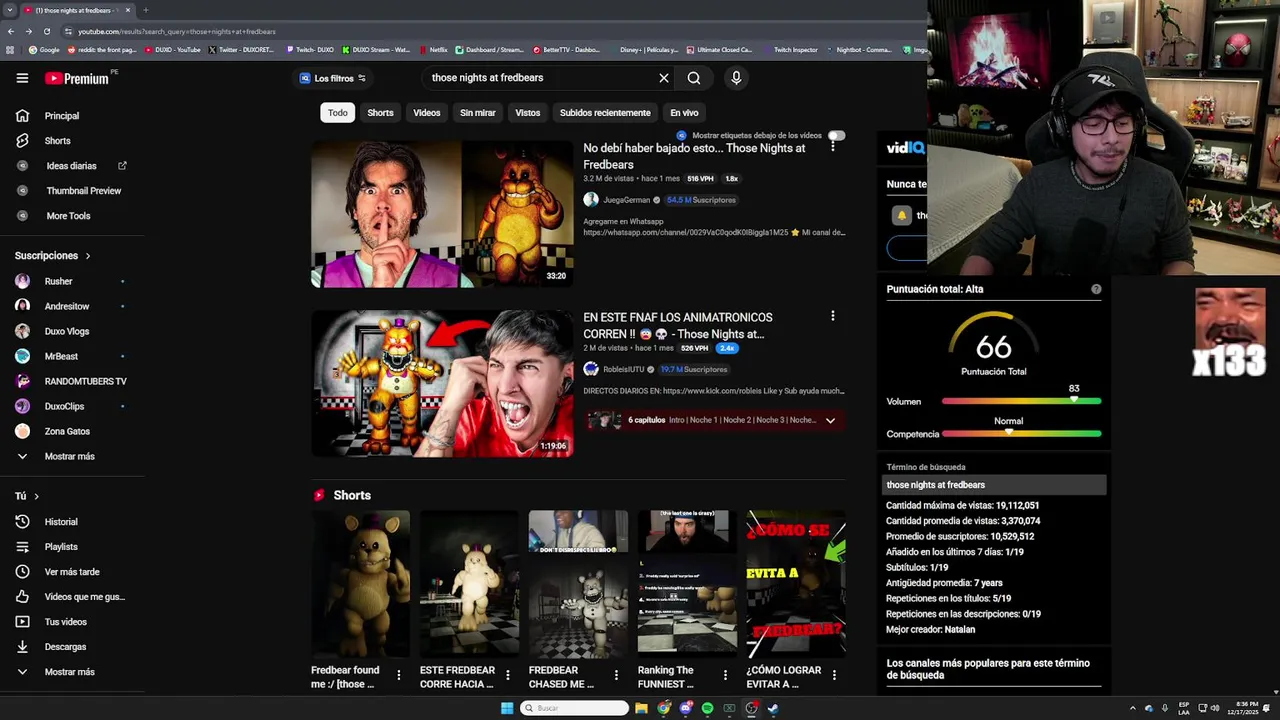Select the 'Subidos recientemente' filter chip
The width and height of the screenshot is (1280, 720).
[605, 113]
